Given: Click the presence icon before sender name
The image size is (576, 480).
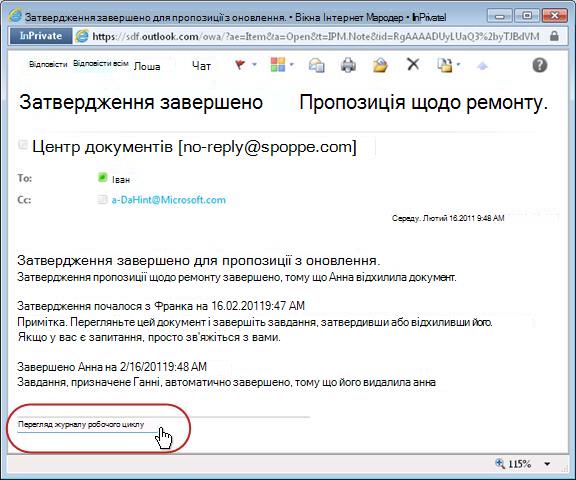Looking at the screenshot, I should click(x=23, y=145).
